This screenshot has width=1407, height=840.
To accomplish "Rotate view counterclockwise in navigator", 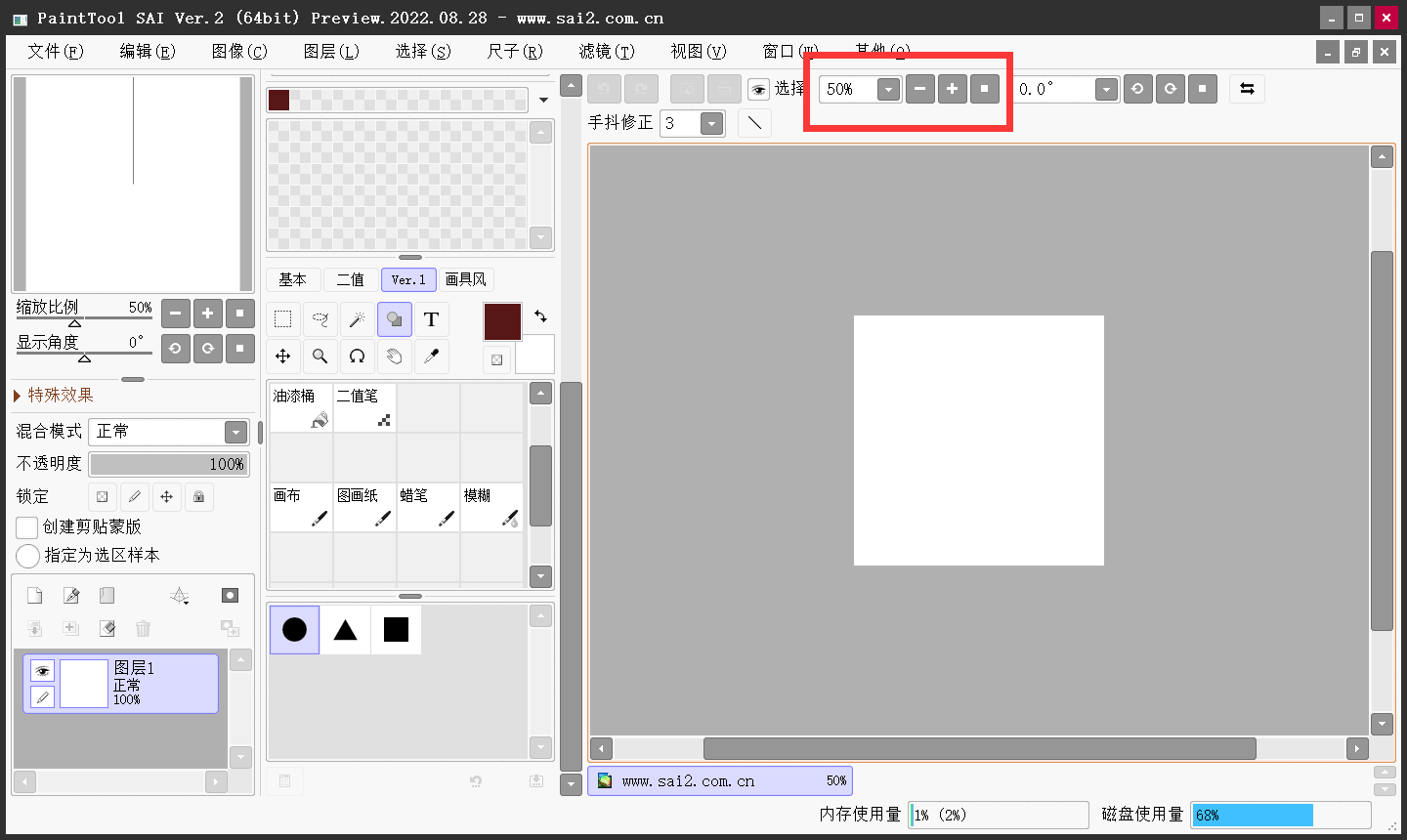I will 175,349.
